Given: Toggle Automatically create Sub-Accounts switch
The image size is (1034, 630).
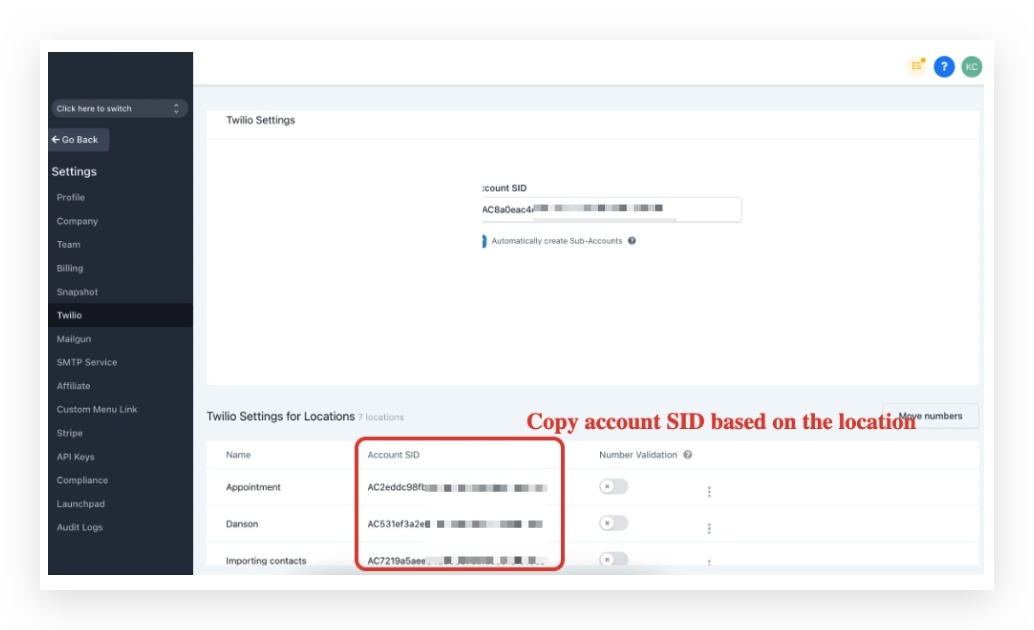Looking at the screenshot, I should point(484,241).
